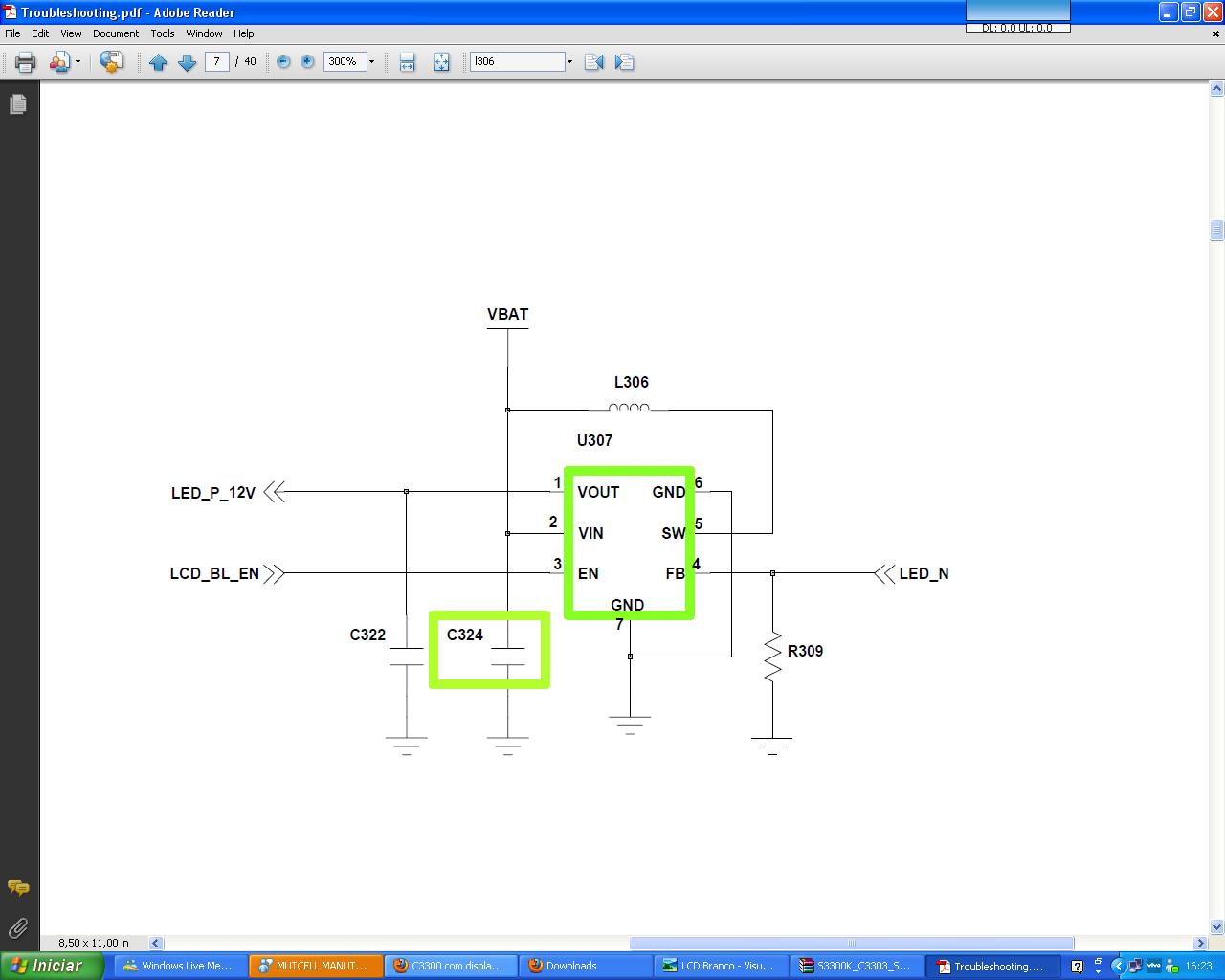Click the Print icon in toolbar

25,62
